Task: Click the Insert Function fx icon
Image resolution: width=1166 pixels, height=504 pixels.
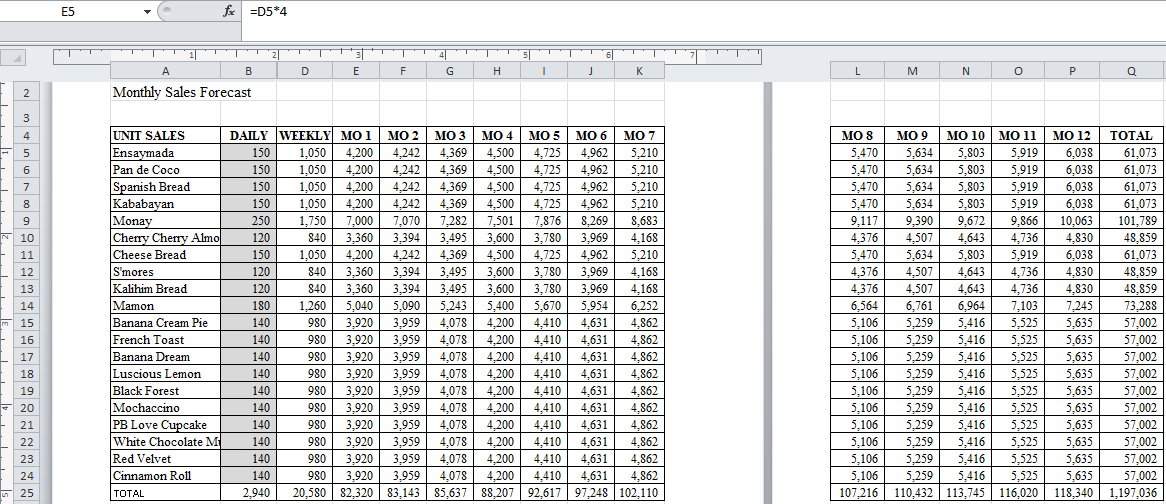Action: click(x=228, y=11)
